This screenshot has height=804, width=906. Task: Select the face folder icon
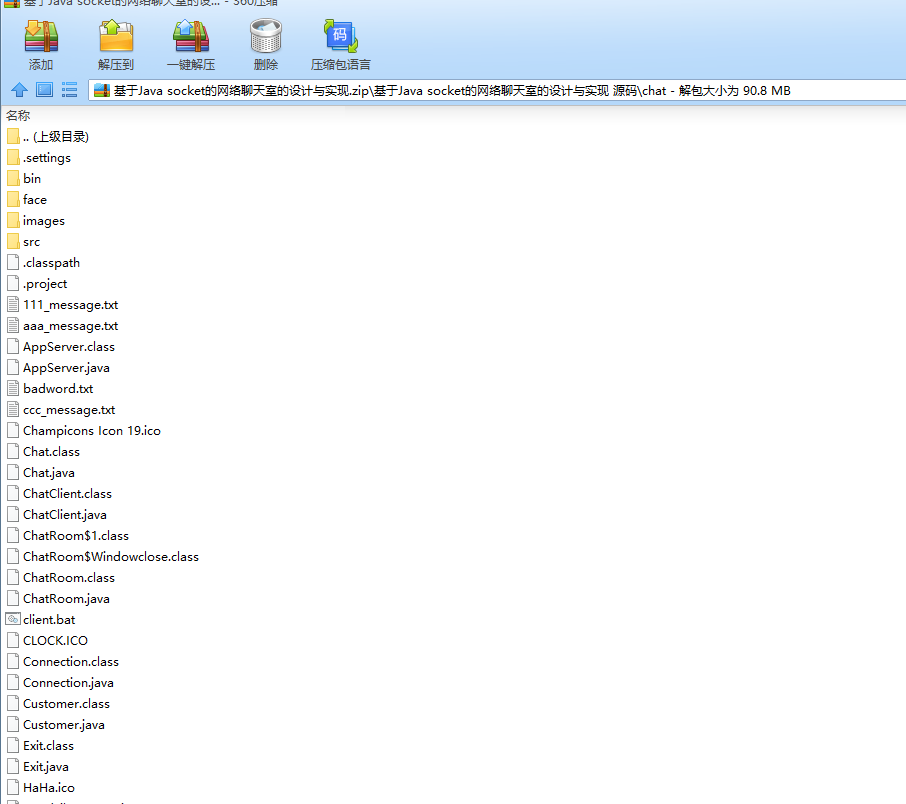[13, 200]
